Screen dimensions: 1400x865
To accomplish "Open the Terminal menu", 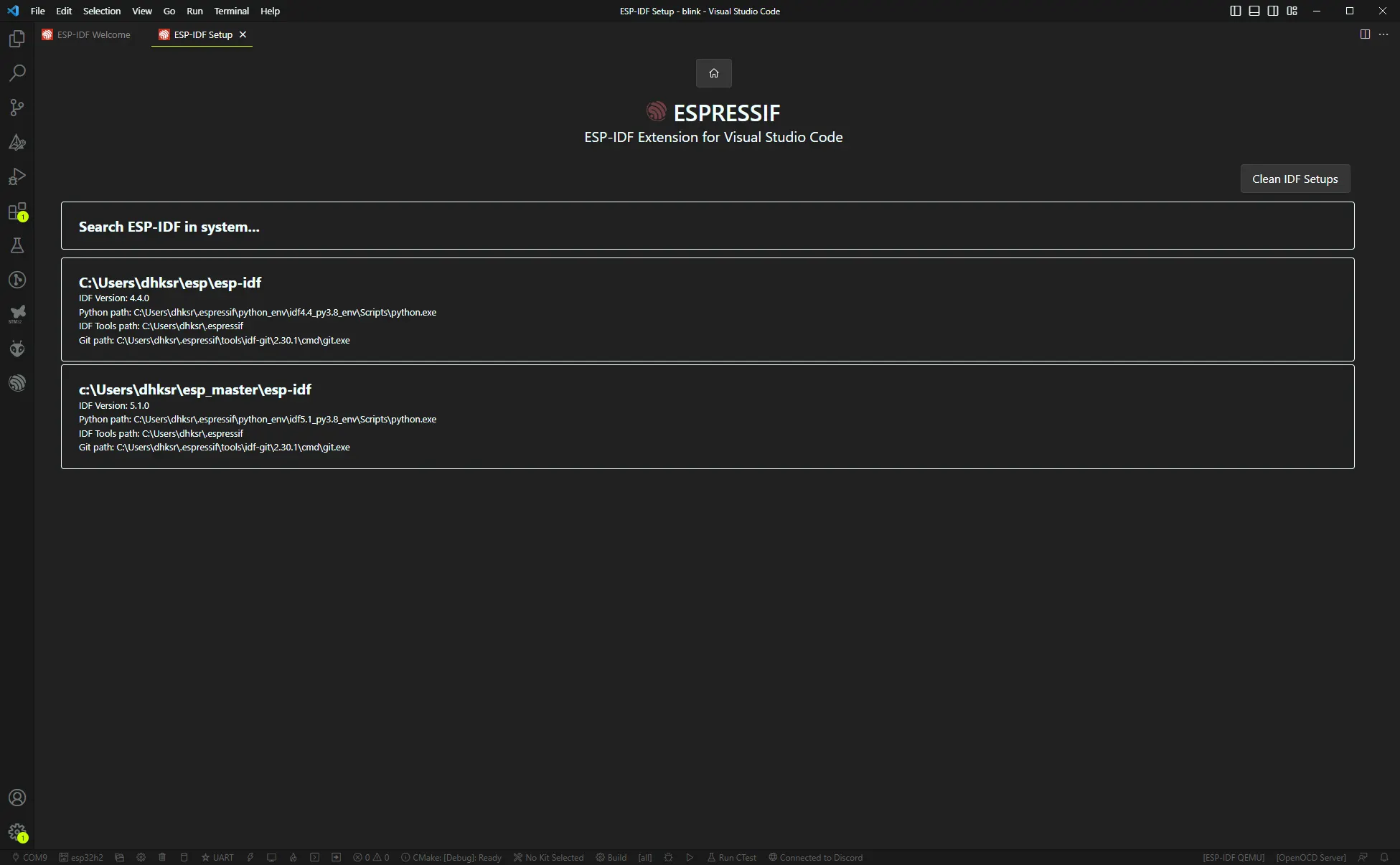I will pos(231,11).
